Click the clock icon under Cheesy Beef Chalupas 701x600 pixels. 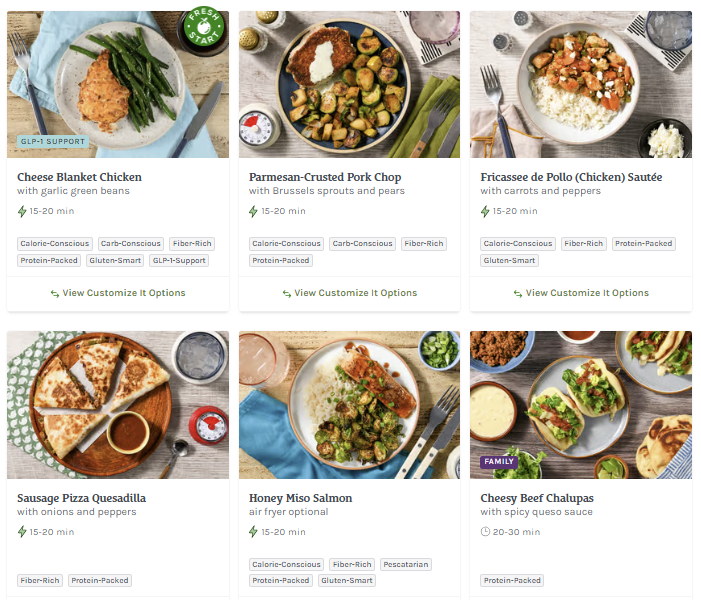[x=485, y=532]
